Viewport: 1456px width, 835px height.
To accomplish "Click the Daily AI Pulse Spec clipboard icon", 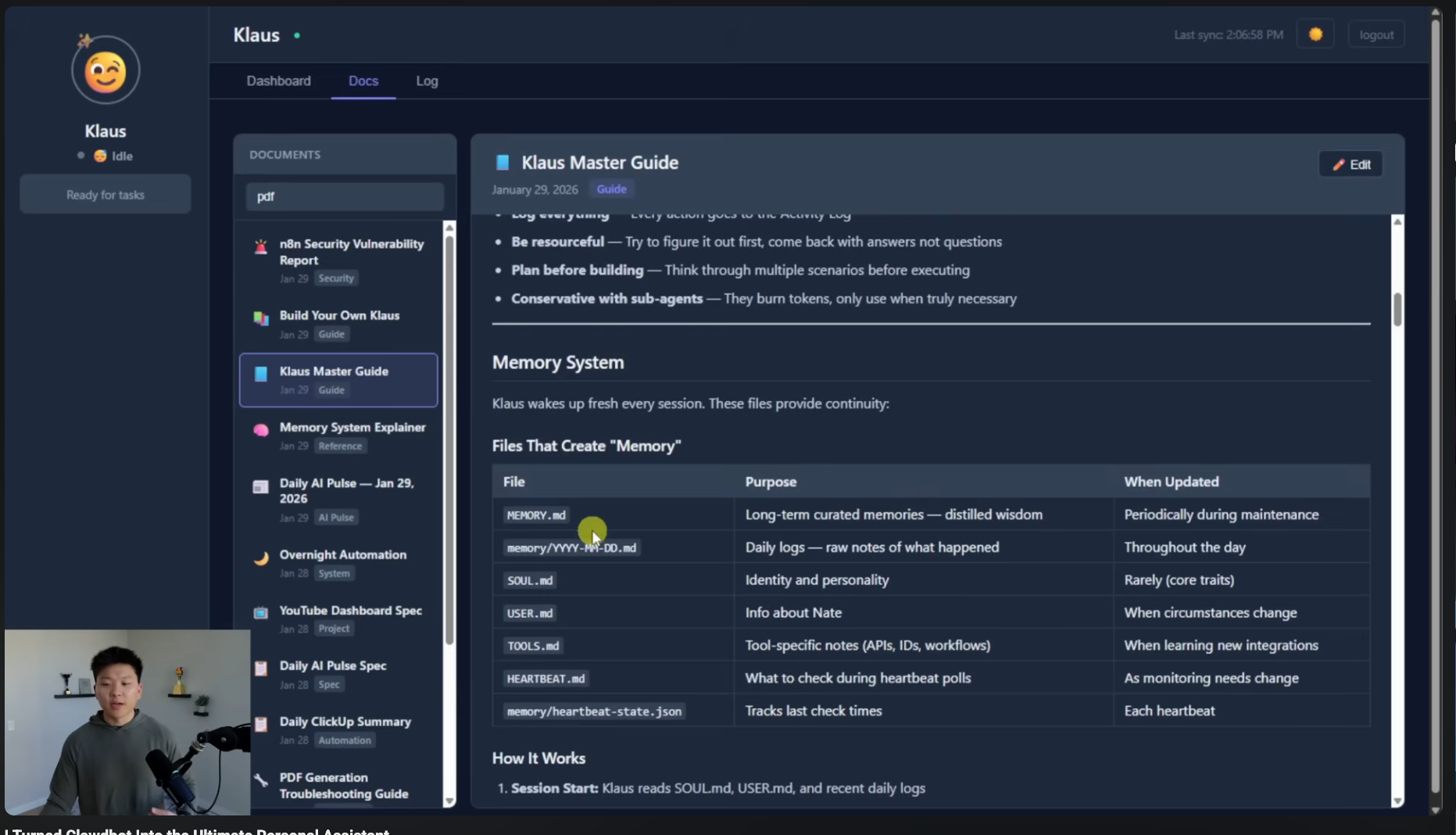I will [261, 668].
